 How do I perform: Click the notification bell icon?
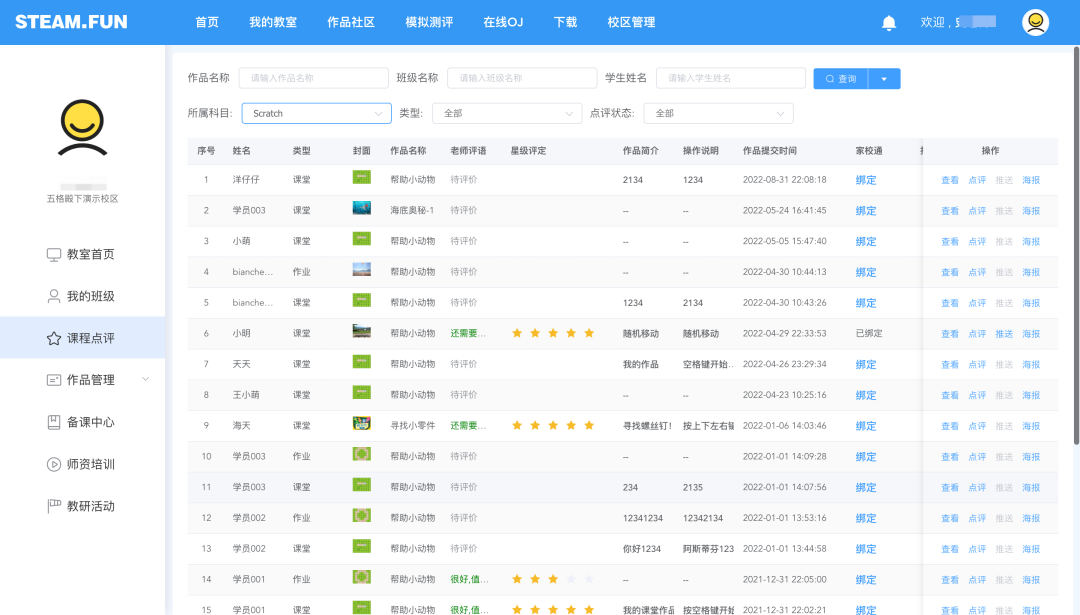point(889,23)
